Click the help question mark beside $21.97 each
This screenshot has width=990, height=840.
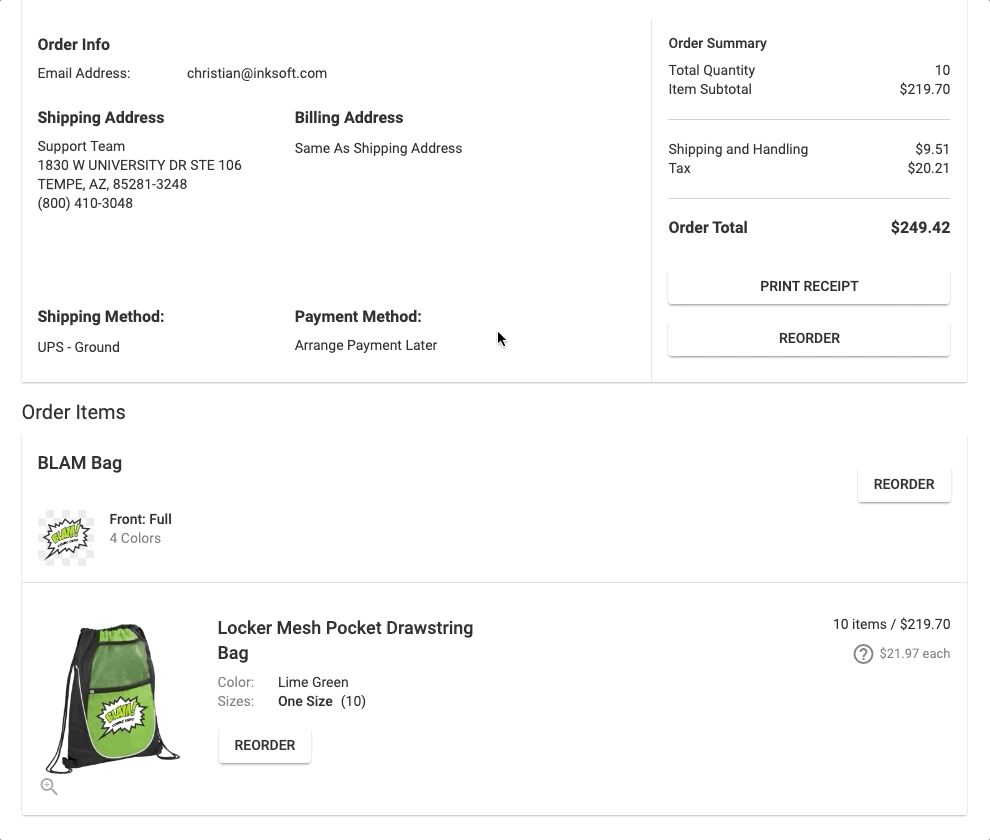(863, 654)
